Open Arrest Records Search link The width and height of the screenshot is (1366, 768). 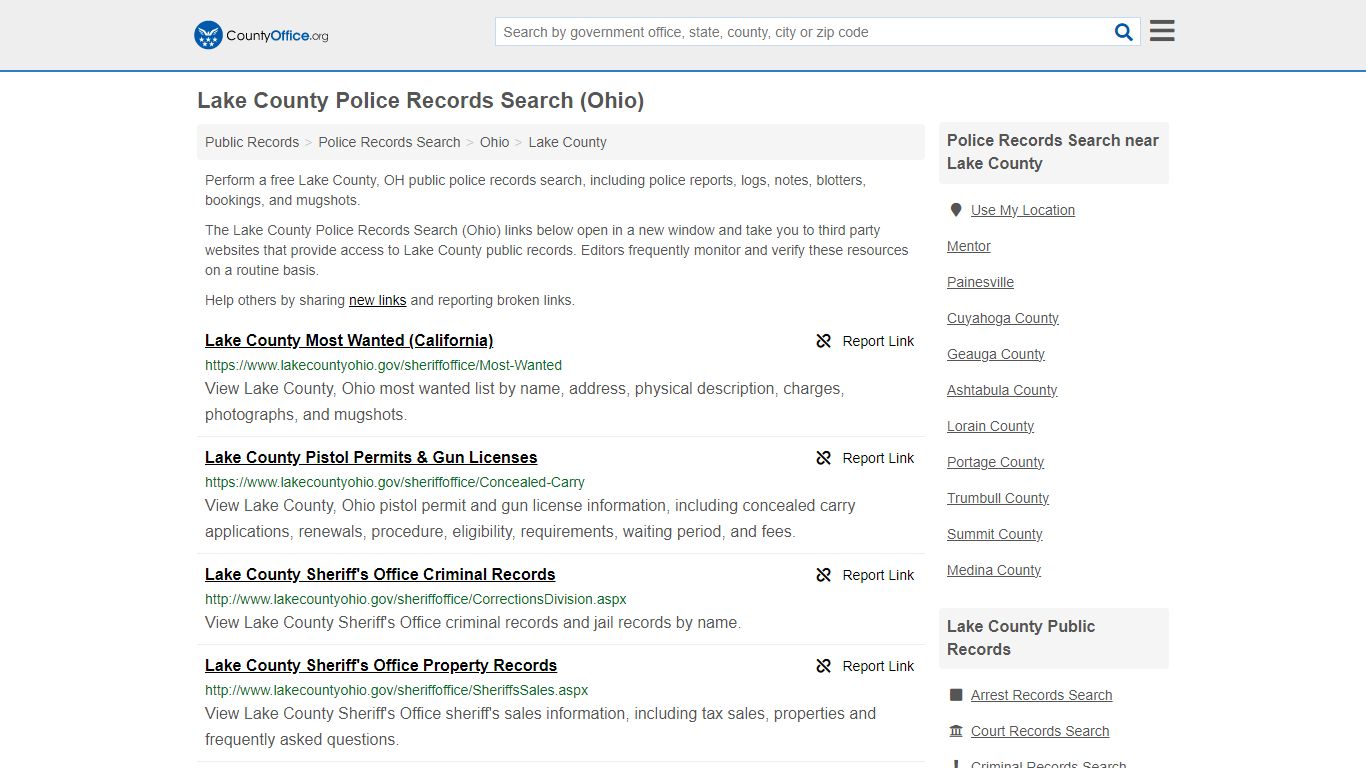(x=1041, y=695)
